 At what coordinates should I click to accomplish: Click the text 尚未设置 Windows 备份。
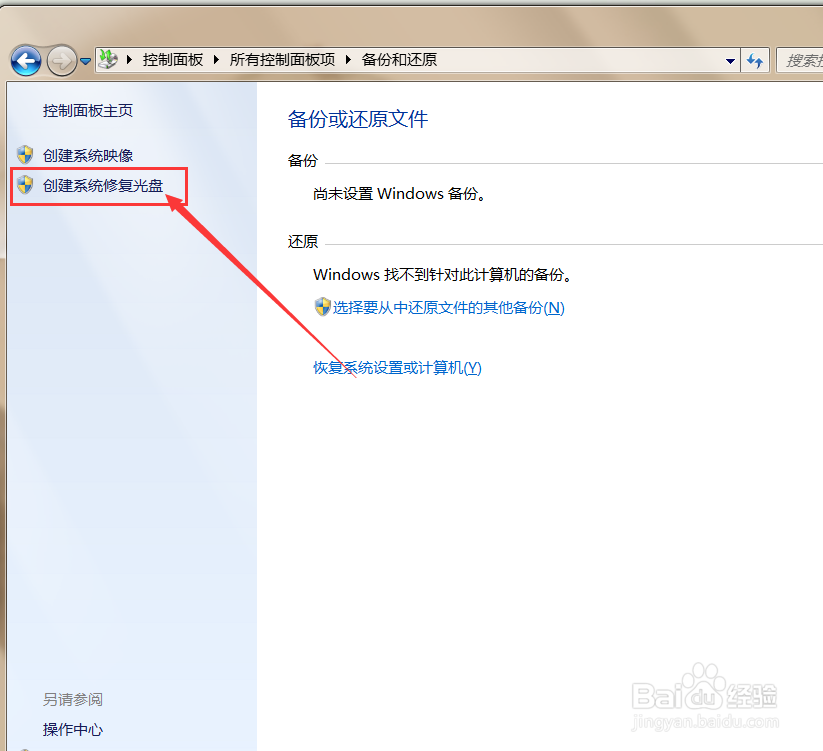coord(399,194)
